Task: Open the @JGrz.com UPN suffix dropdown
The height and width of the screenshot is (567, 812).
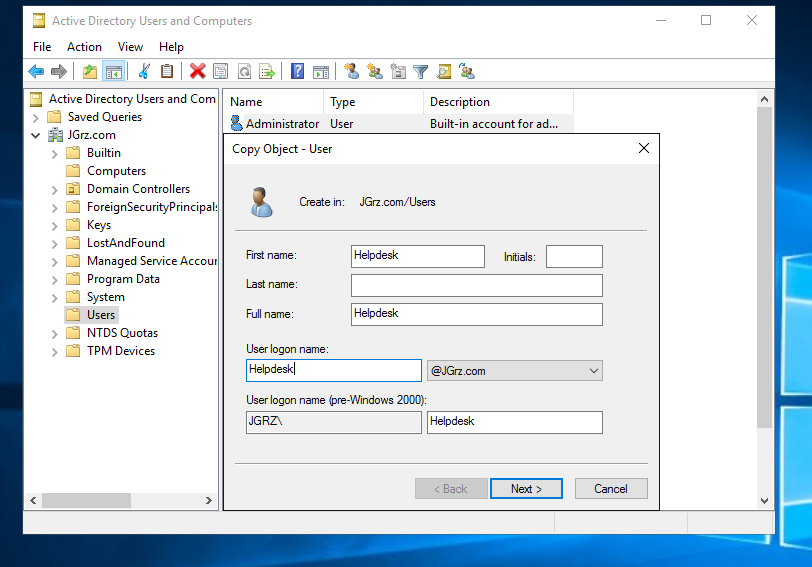Action: [515, 371]
